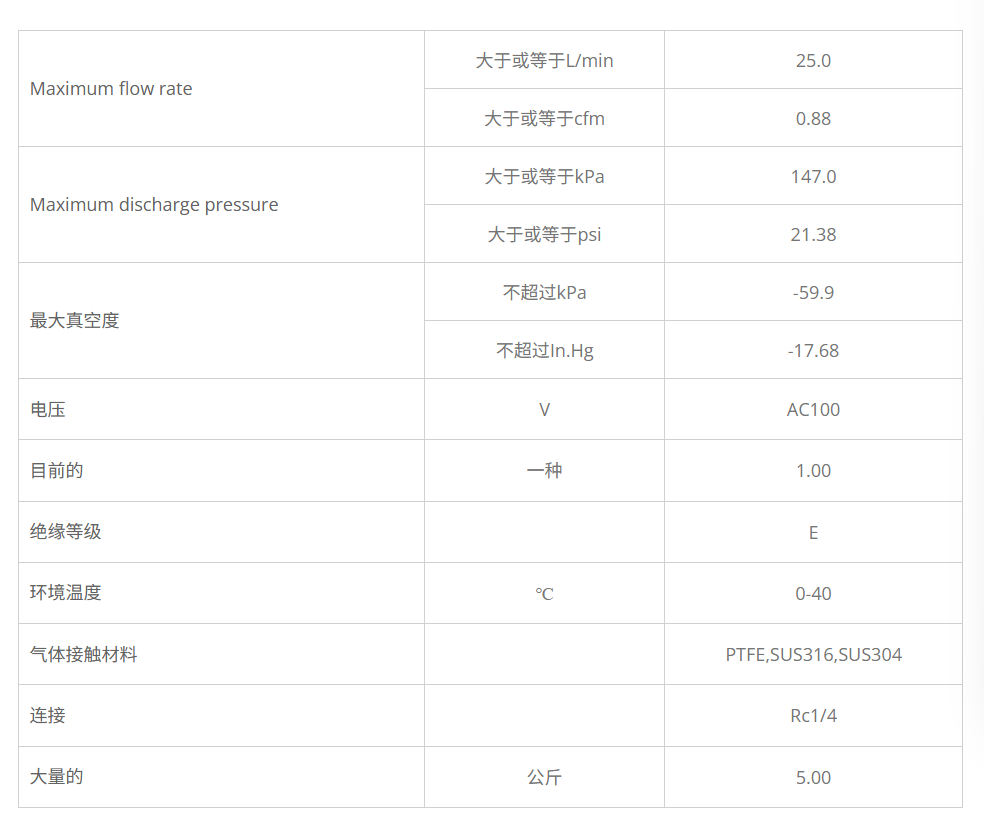Click the 0-40 temperature range value
This screenshot has height=815, width=984.
pyautogui.click(x=813, y=594)
